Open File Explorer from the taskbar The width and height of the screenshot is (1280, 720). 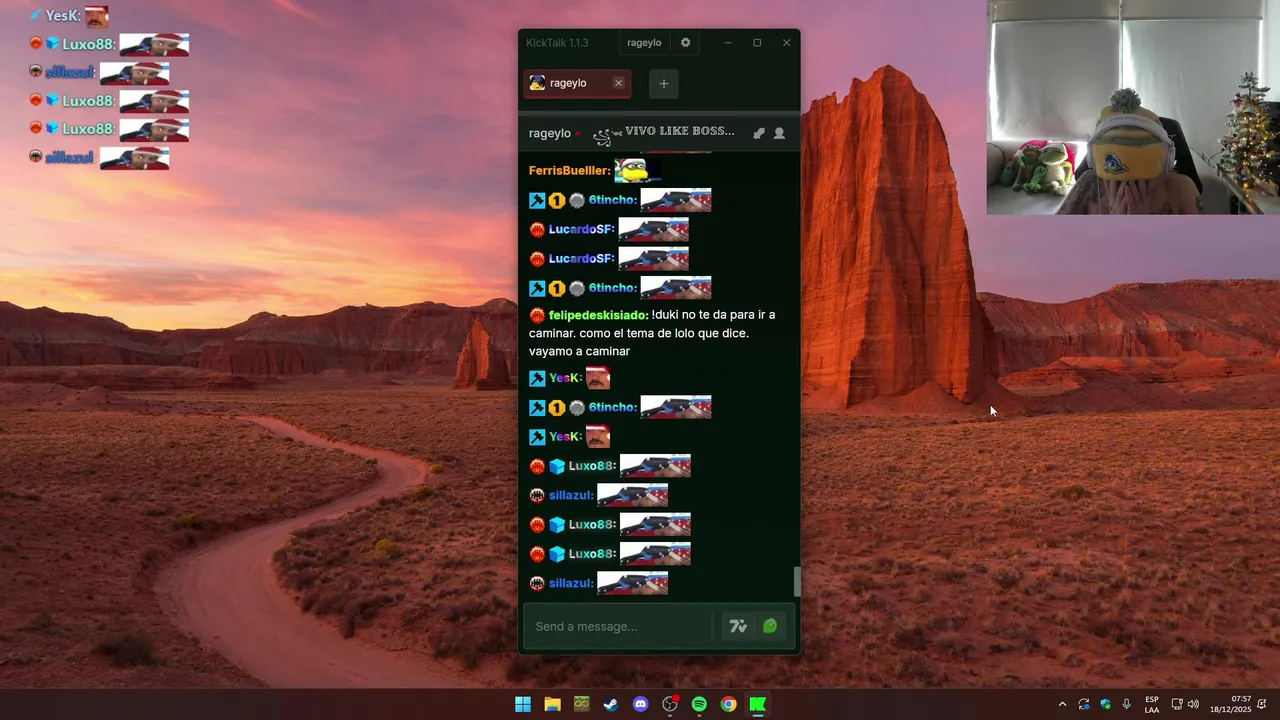[x=552, y=704]
